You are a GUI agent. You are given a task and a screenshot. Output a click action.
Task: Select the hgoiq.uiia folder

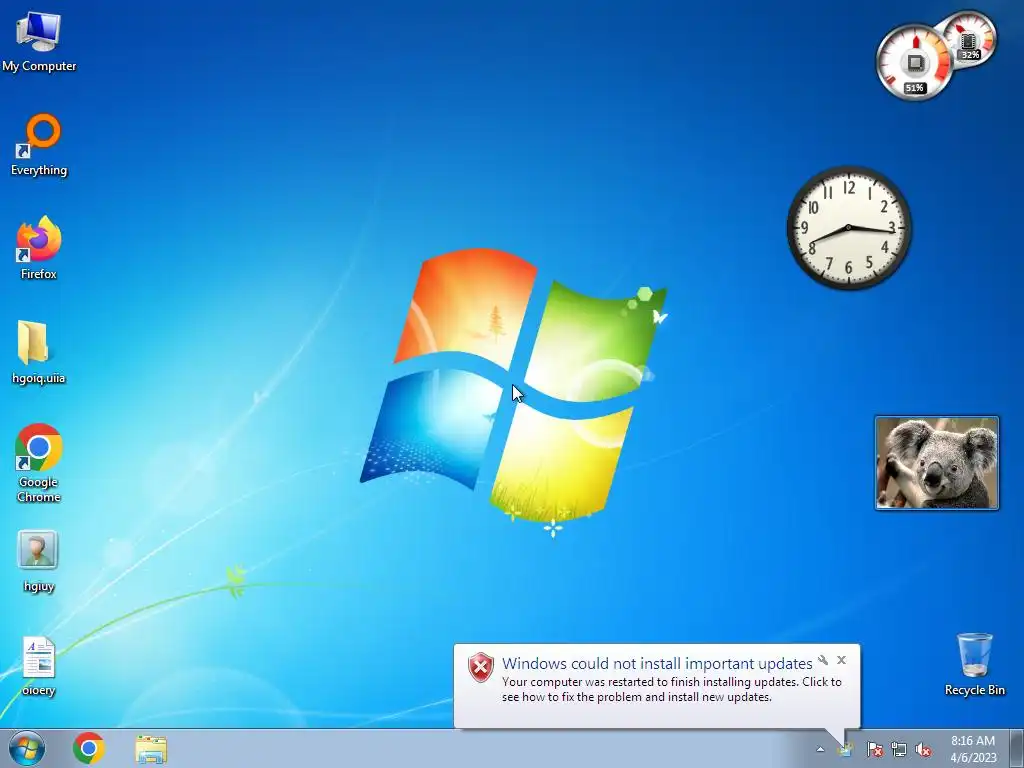pos(39,353)
